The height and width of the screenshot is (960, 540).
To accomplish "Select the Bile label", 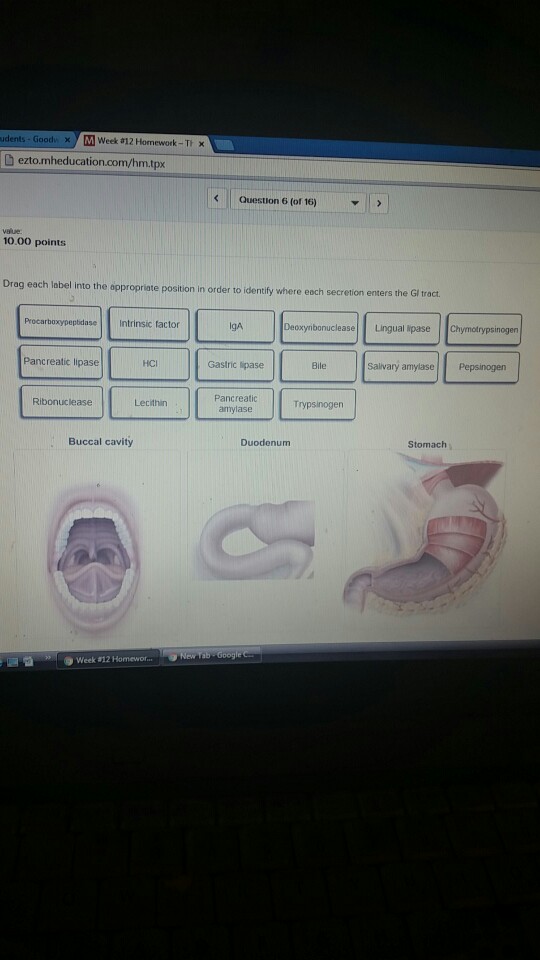I will pyautogui.click(x=318, y=366).
